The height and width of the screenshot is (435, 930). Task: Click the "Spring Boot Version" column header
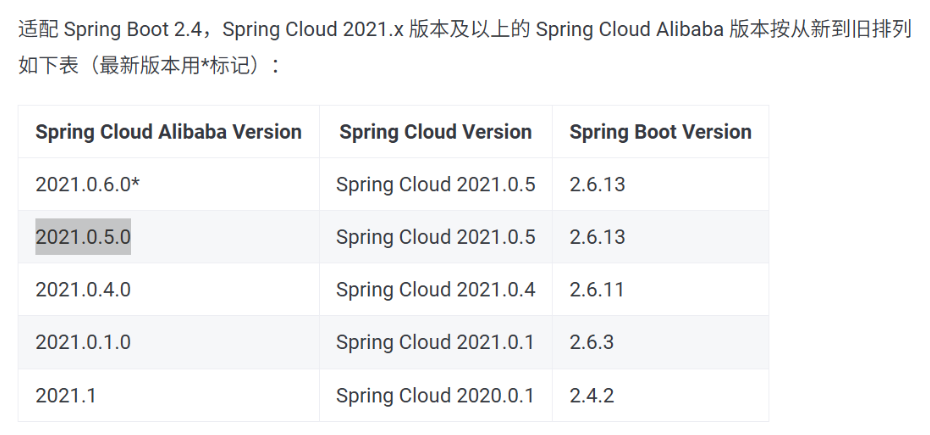(660, 132)
